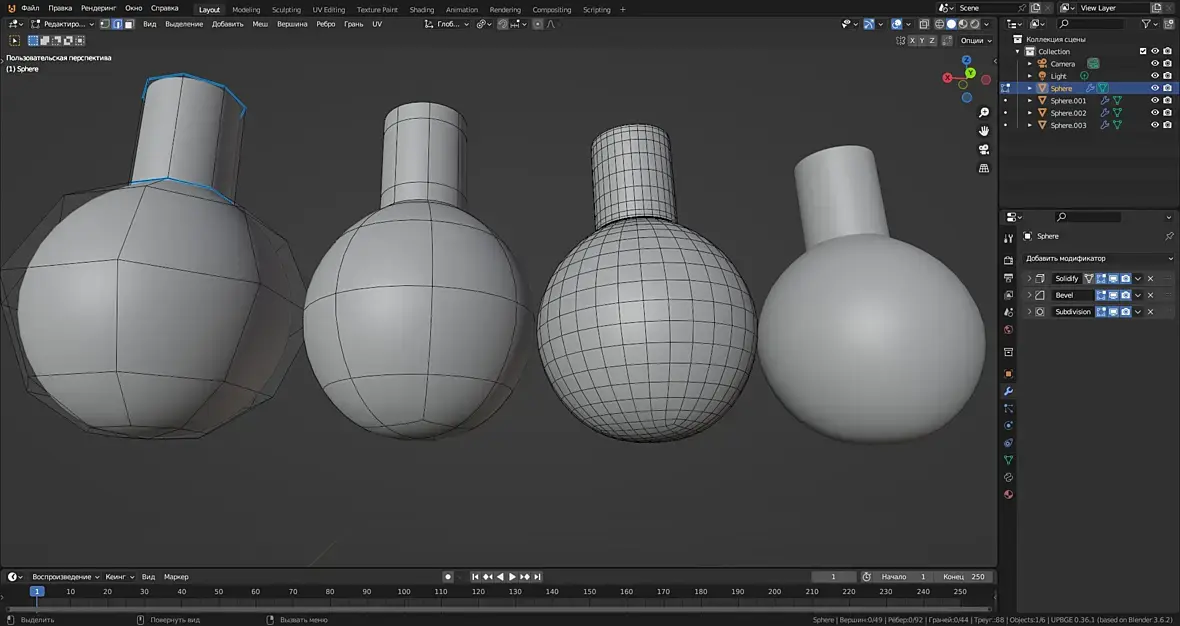Remove the Bevel modifier
Image resolution: width=1180 pixels, height=626 pixels.
[x=1150, y=295]
